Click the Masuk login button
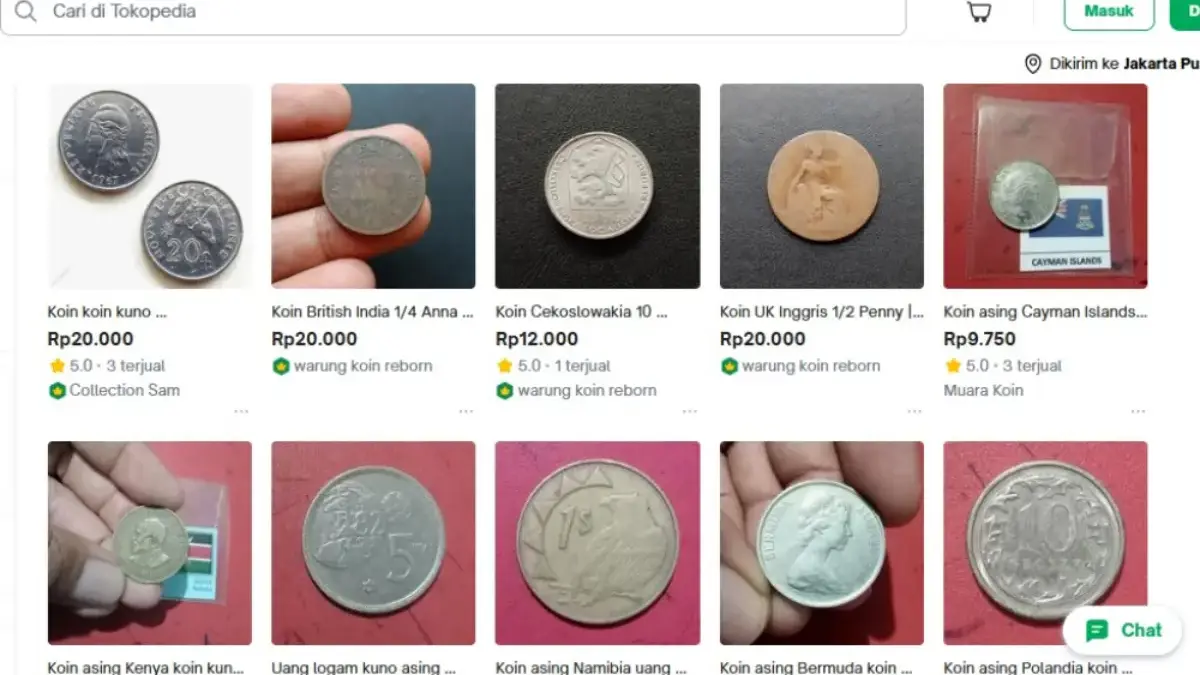This screenshot has height=675, width=1200. [1108, 12]
